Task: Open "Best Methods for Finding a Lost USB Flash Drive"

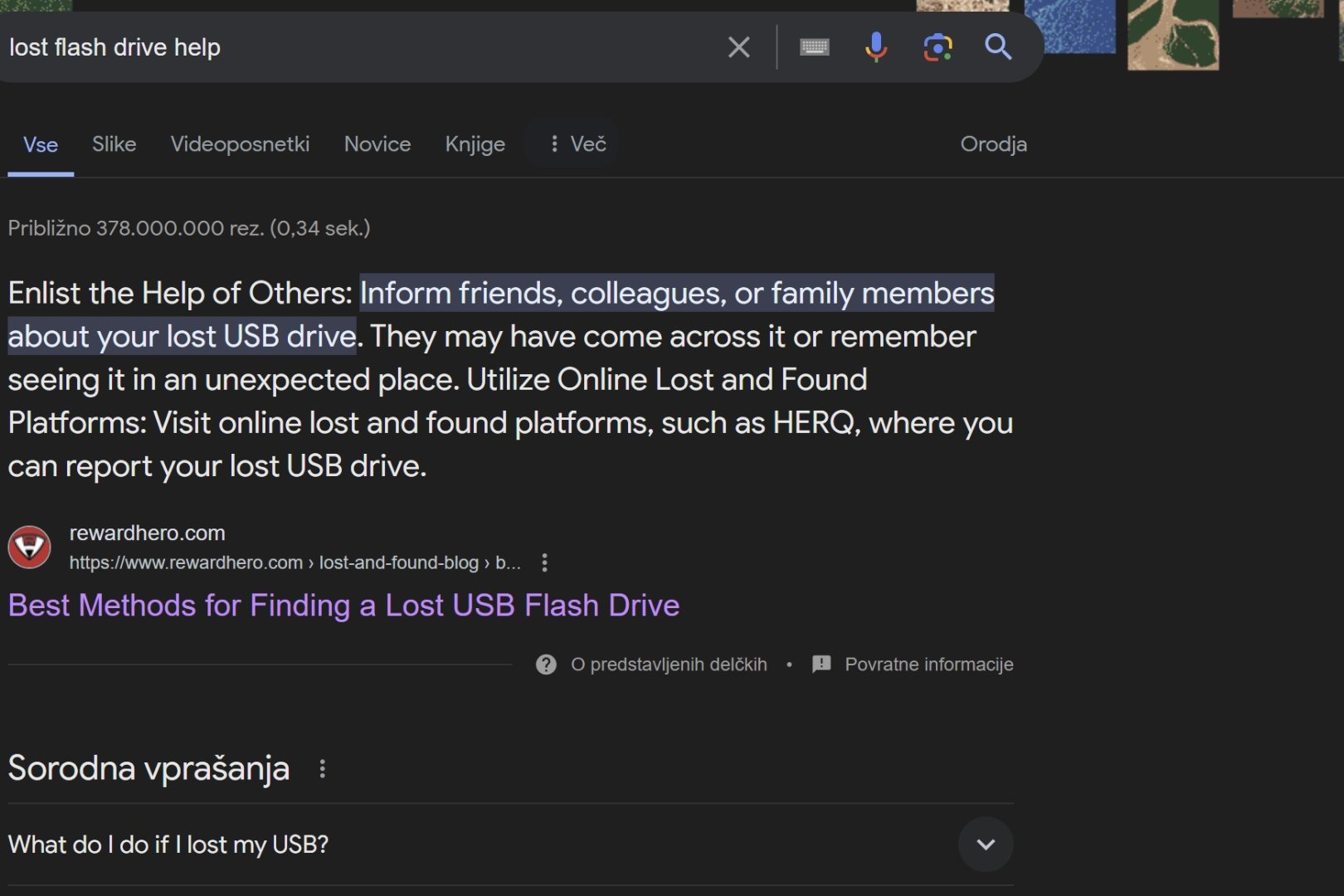Action: pos(343,606)
